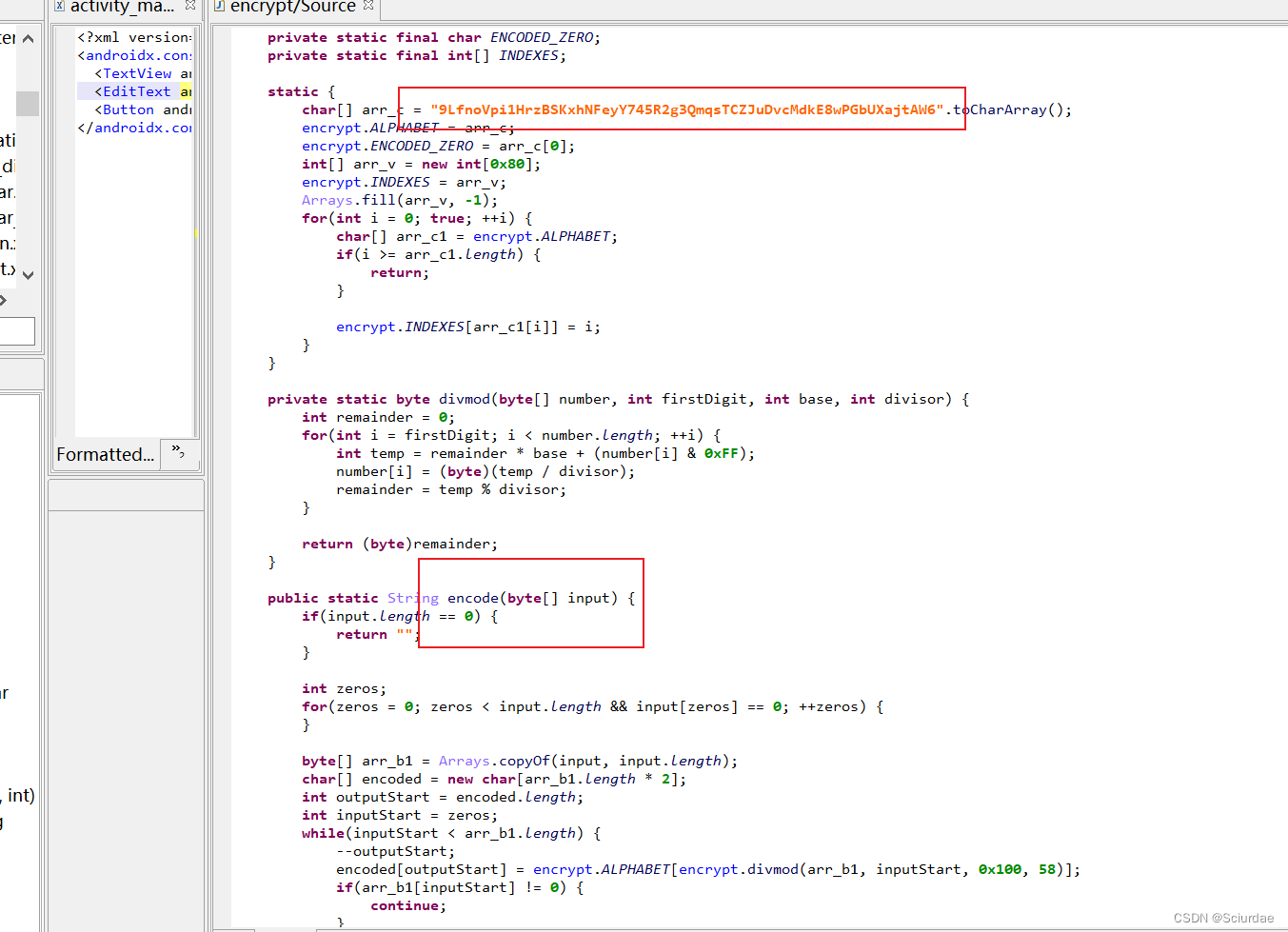Click the toCharArray() call

click(x=1012, y=109)
